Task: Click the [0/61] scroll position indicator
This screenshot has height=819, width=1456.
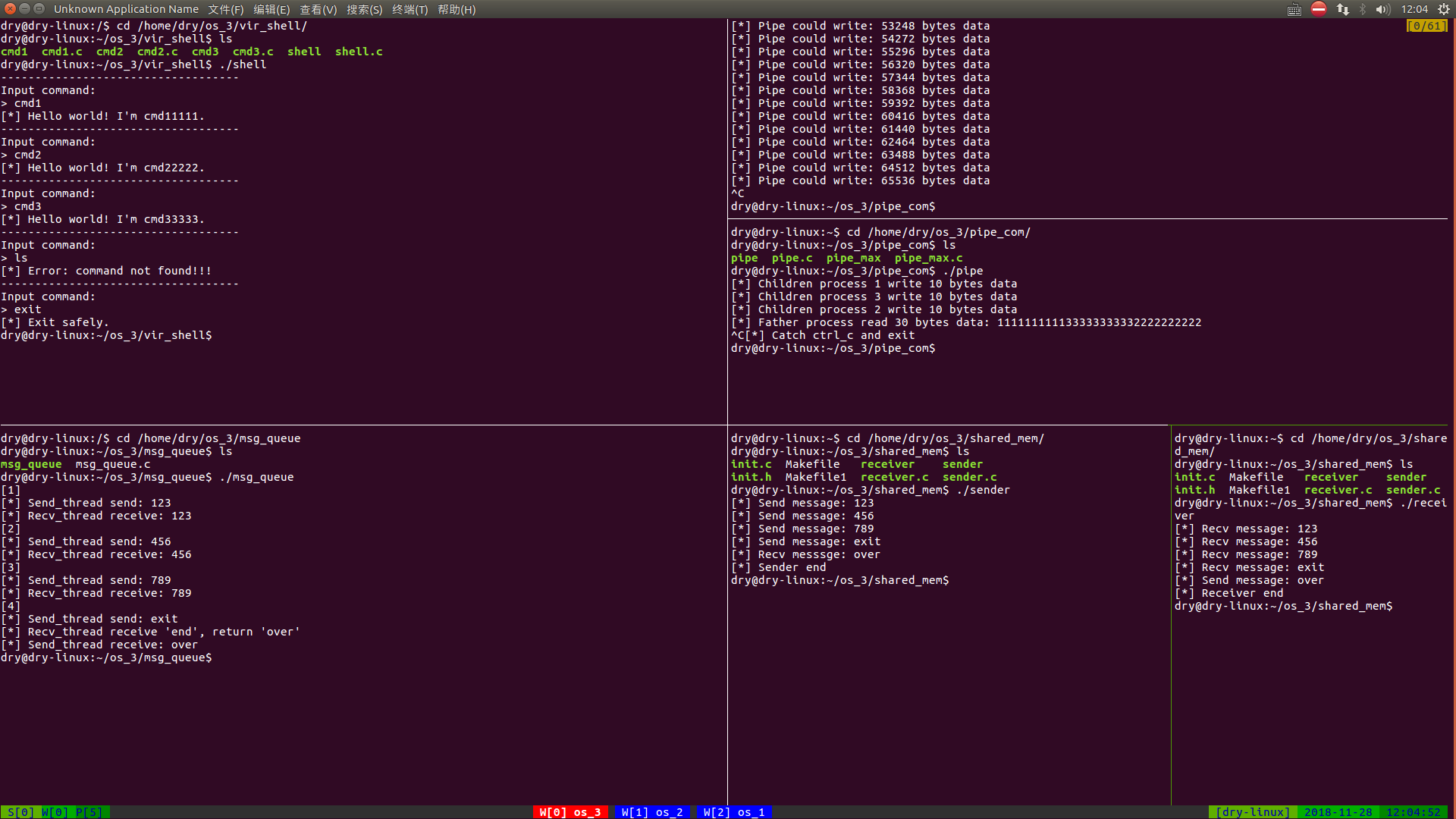Action: (x=1426, y=26)
